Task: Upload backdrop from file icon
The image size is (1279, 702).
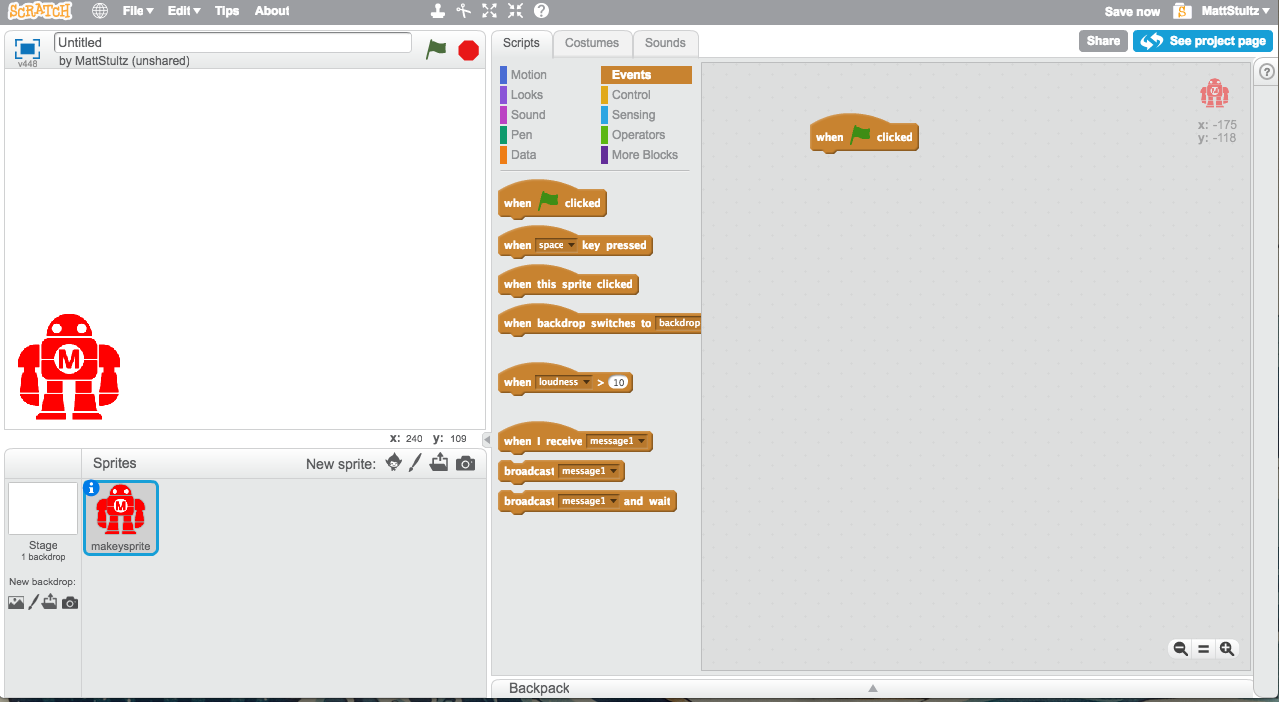Action: tap(50, 602)
